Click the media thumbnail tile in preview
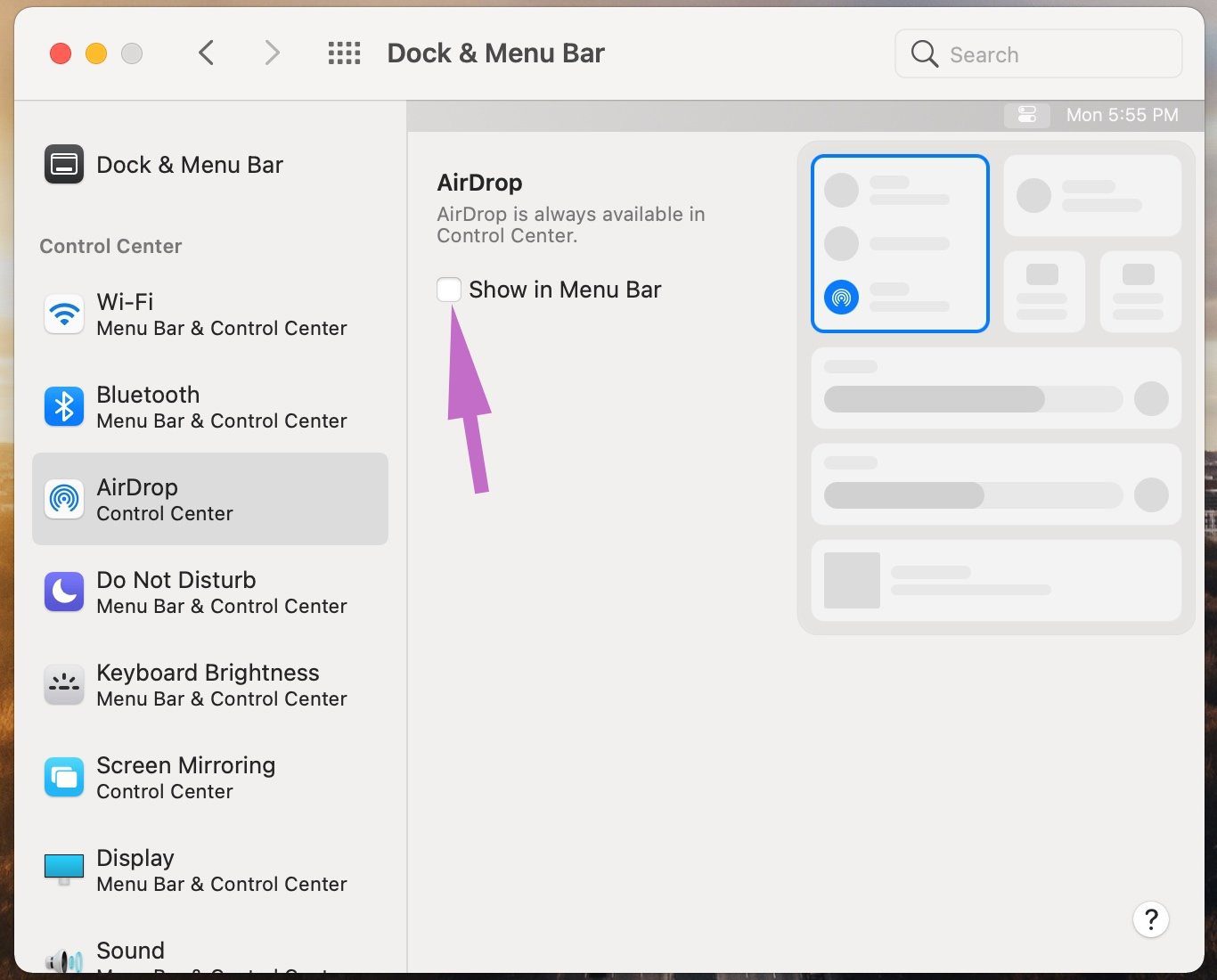The height and width of the screenshot is (980, 1217). click(x=852, y=580)
